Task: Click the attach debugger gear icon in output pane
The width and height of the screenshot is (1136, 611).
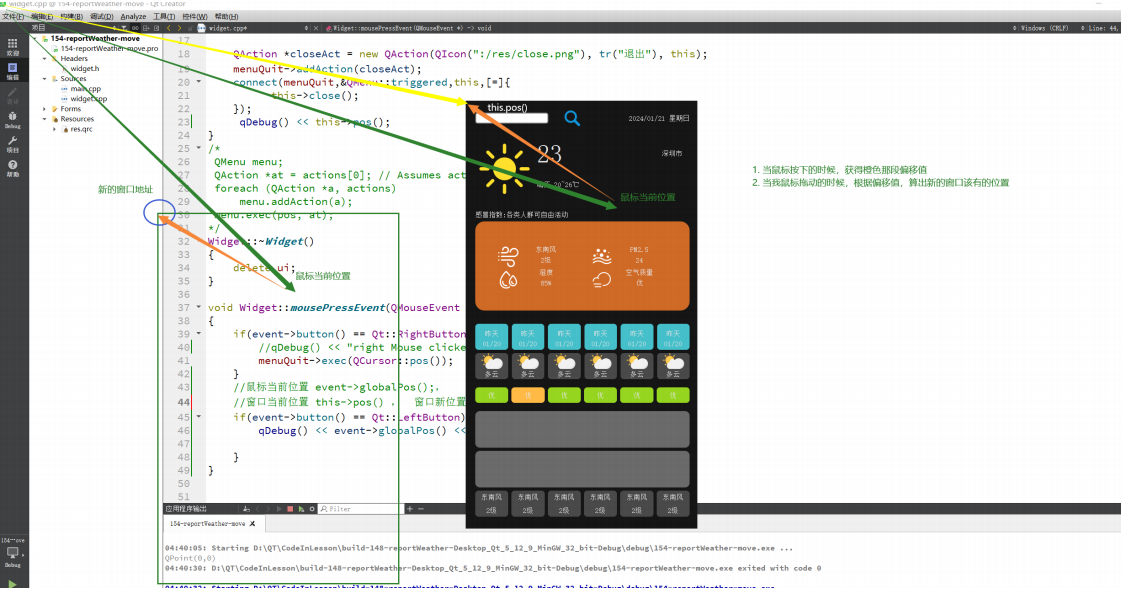Action: (312, 509)
